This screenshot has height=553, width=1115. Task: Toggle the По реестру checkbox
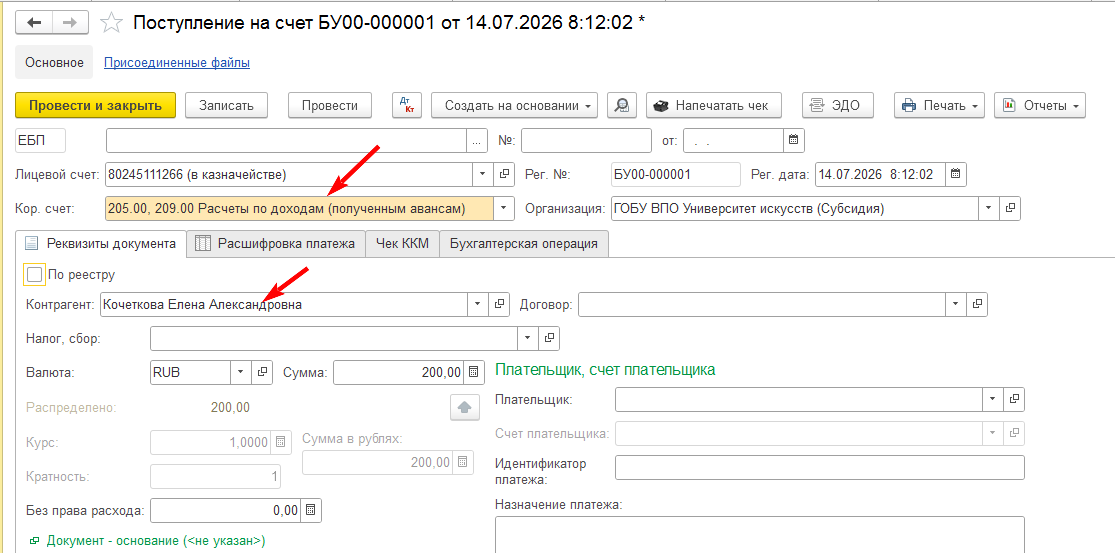coord(35,274)
